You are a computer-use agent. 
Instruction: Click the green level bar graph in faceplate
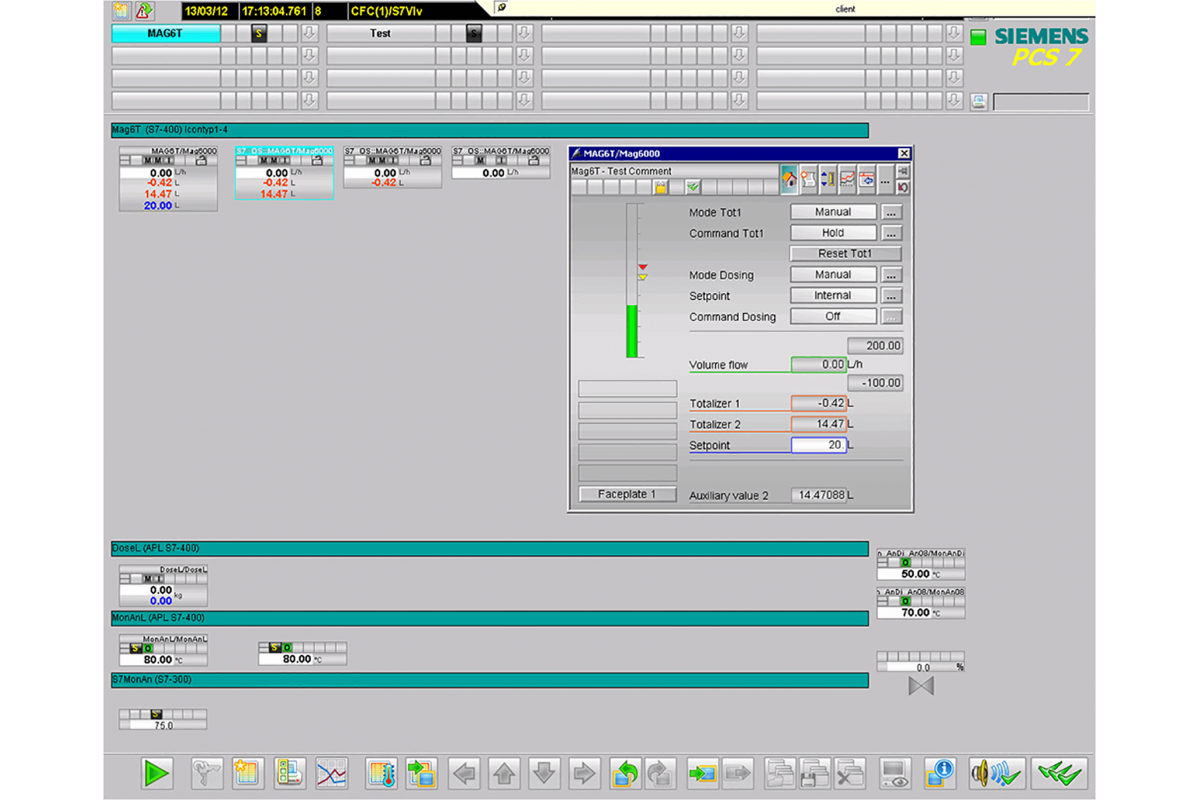tap(631, 331)
